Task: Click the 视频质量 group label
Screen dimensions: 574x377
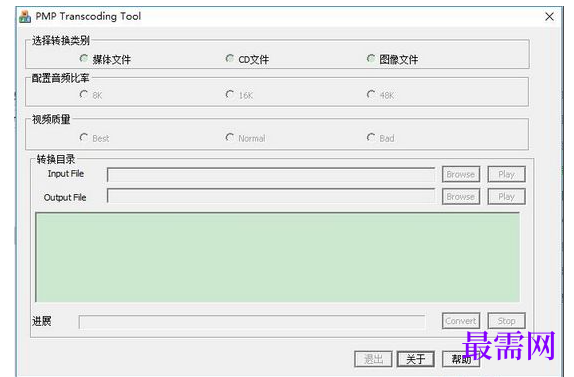Action: pos(51,119)
